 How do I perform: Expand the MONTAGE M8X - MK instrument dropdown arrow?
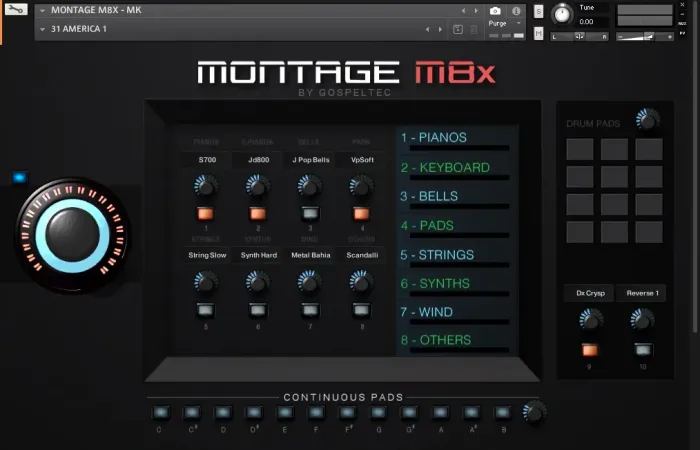coord(42,10)
